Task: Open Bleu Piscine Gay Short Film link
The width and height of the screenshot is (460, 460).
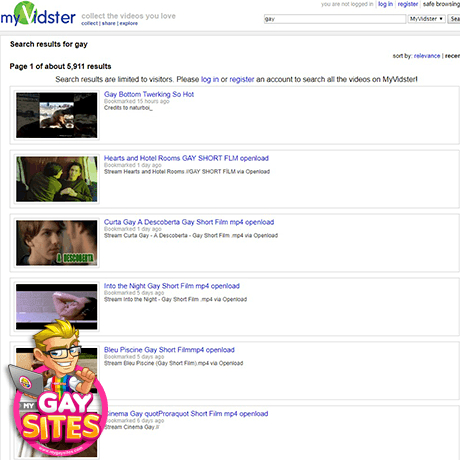Action: [169, 350]
